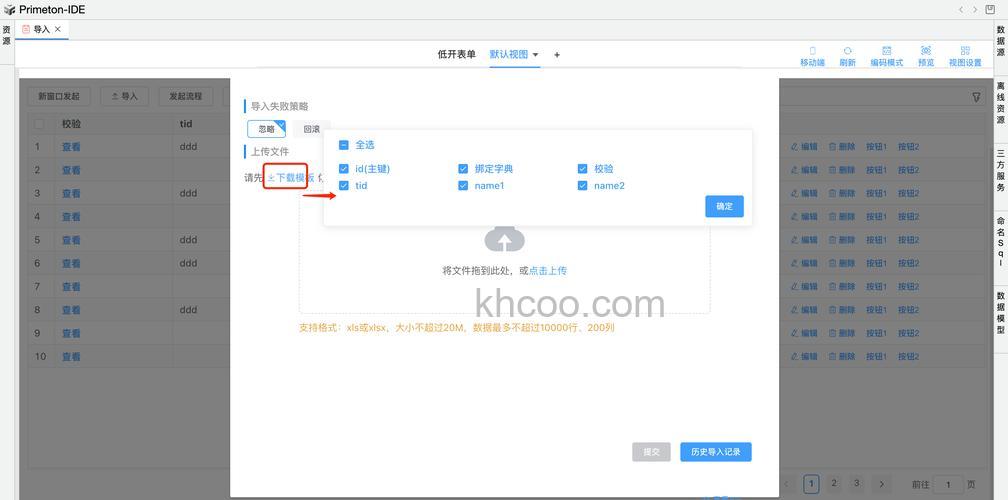This screenshot has width=1008, height=500.
Task: Click the tid column header
Action: click(186, 124)
